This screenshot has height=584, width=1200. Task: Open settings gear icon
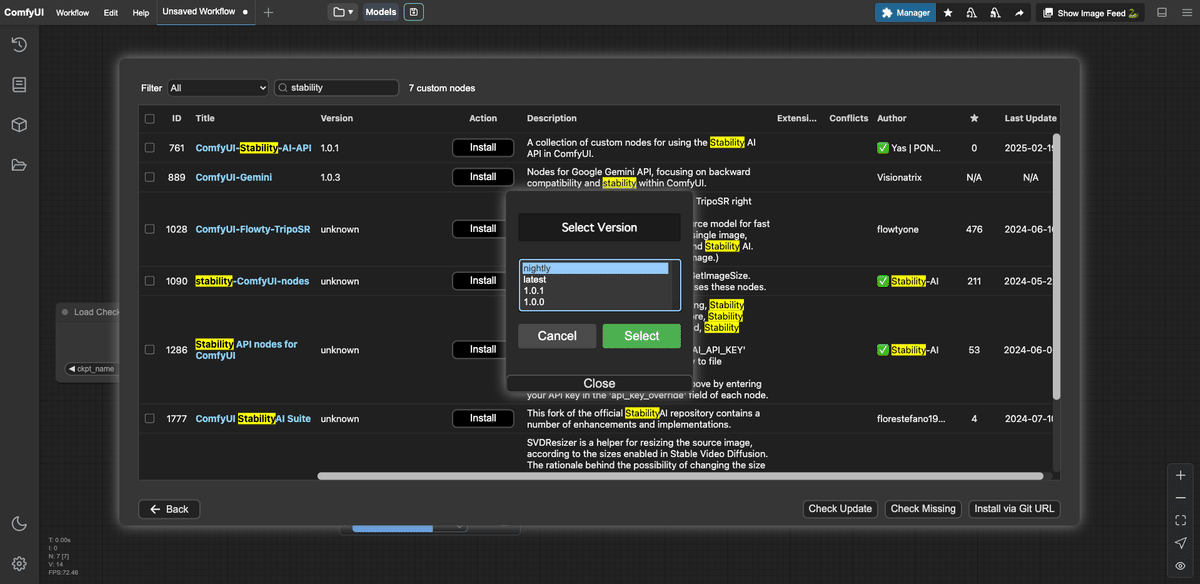pos(18,564)
